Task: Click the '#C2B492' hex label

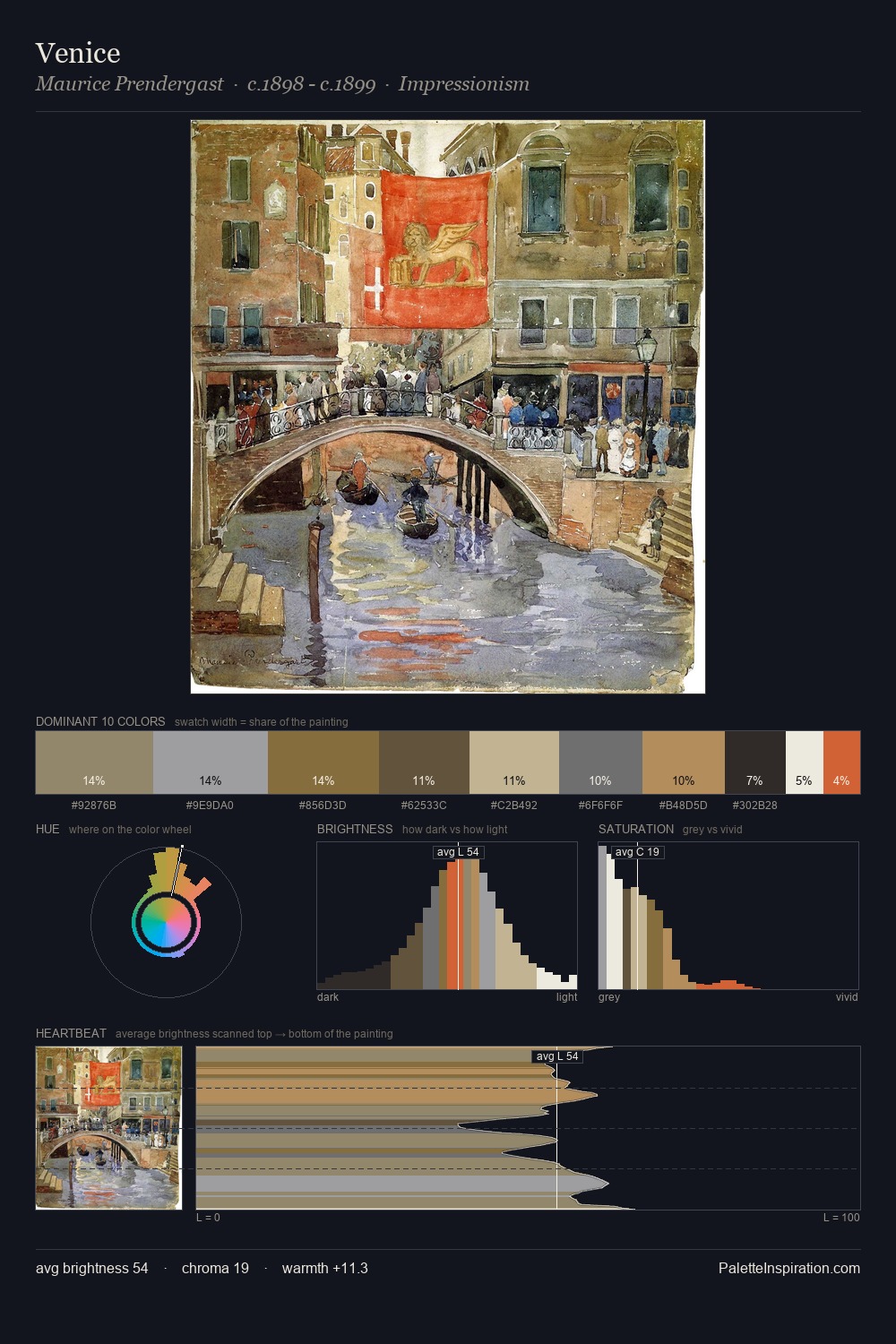Action: 514,805
